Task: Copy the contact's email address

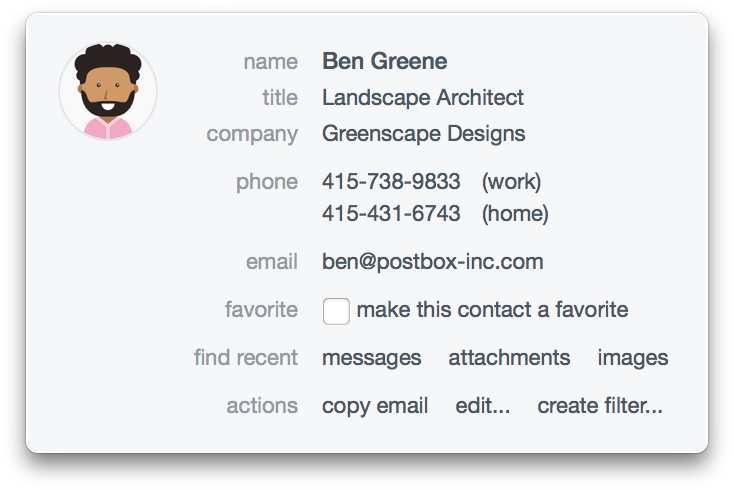Action: tap(375, 406)
